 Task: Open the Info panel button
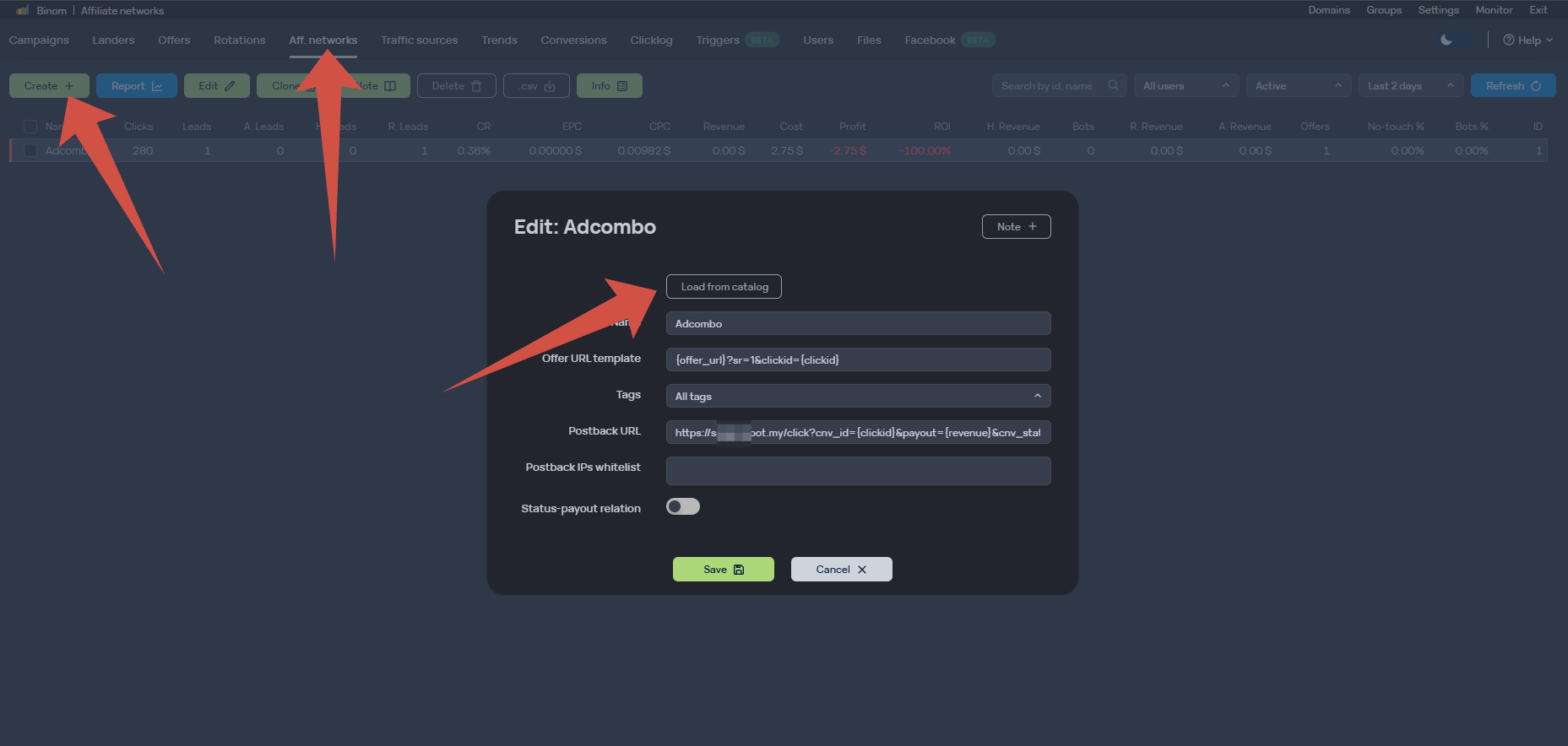tap(610, 85)
